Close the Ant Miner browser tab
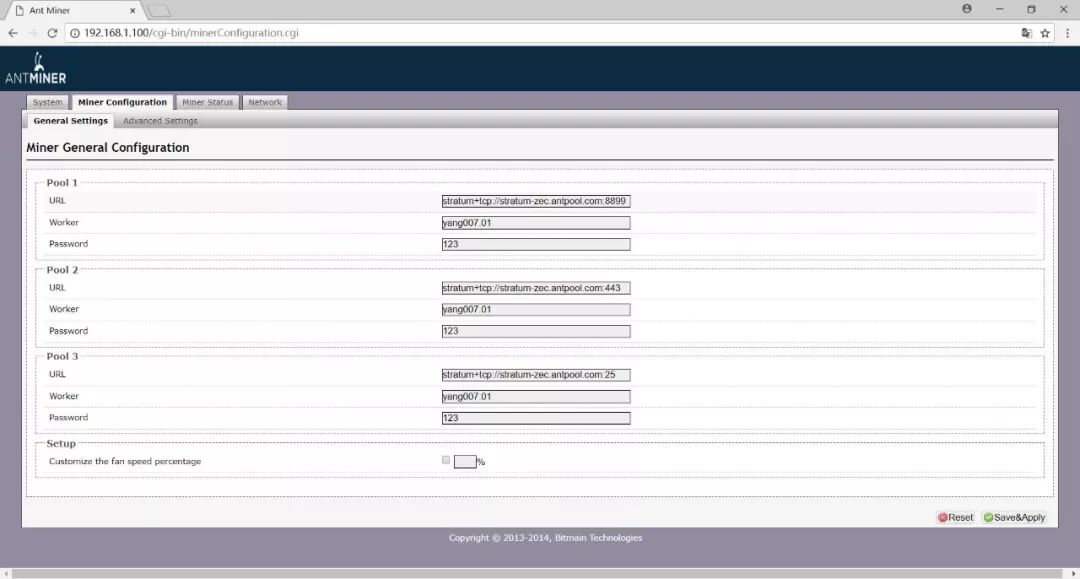This screenshot has height=579, width=1080. pyautogui.click(x=132, y=10)
